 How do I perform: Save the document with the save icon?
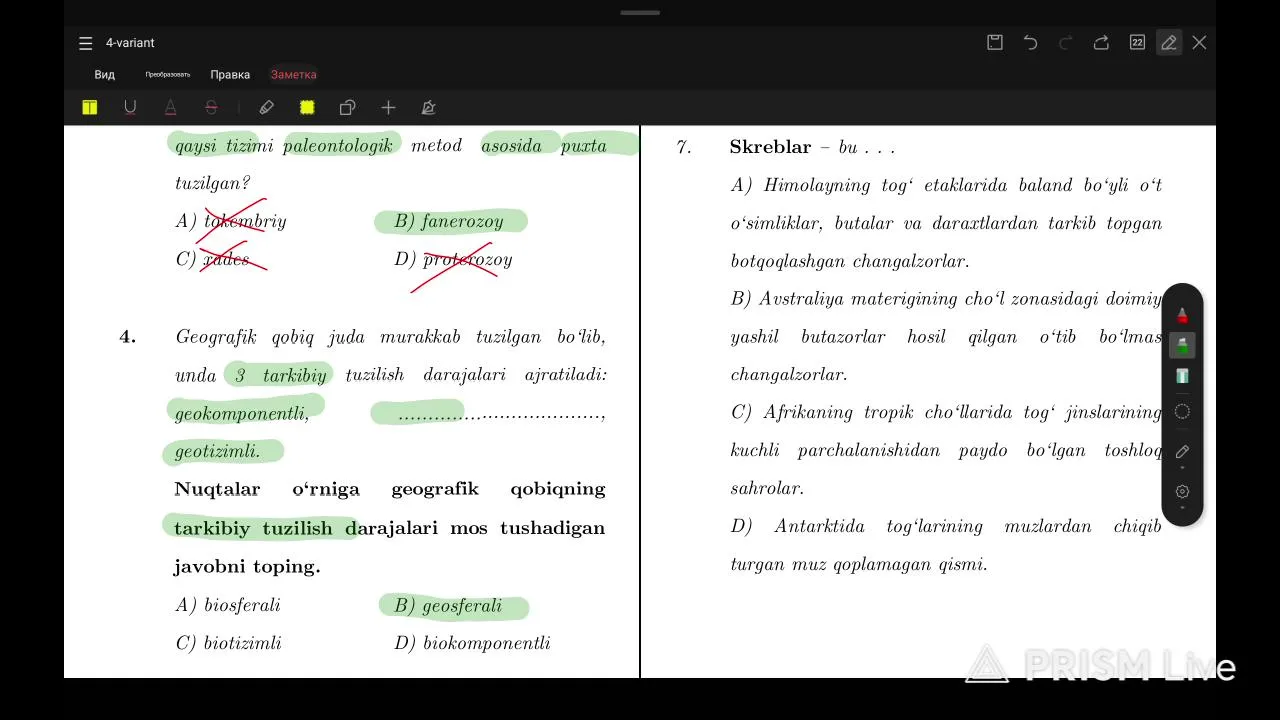pyautogui.click(x=995, y=42)
